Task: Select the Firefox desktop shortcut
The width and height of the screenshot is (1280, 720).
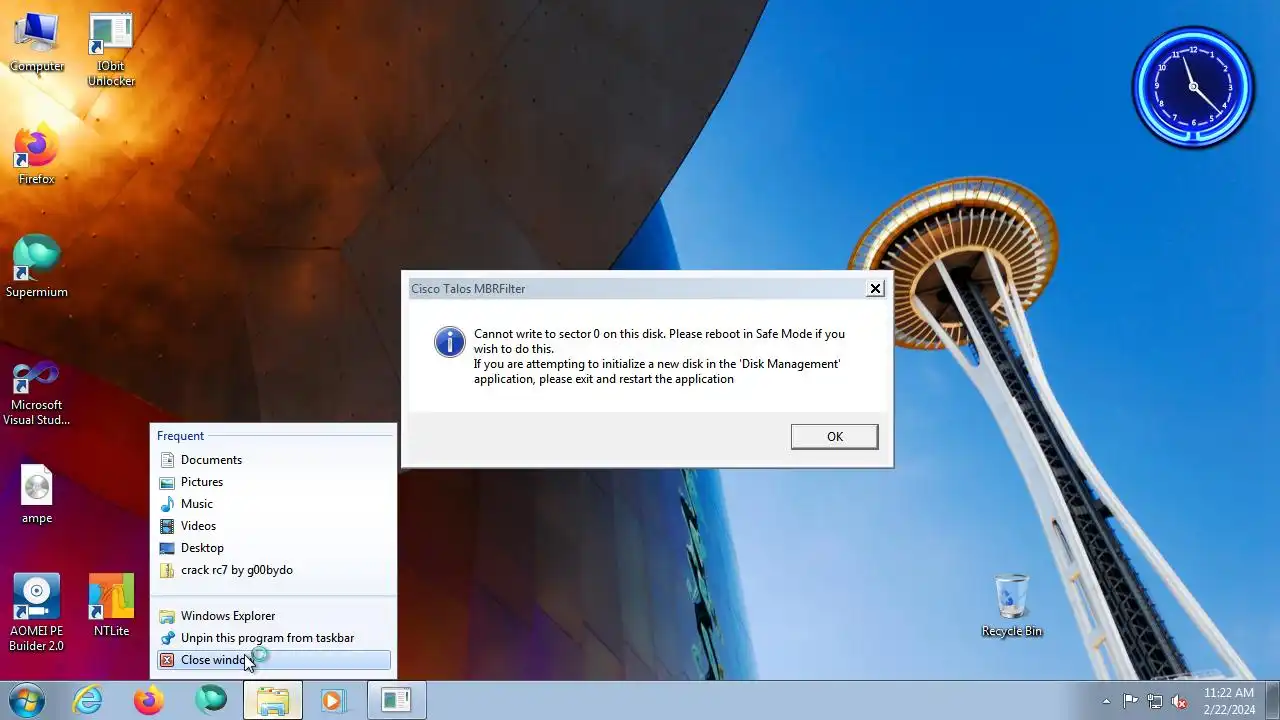Action: click(x=37, y=155)
